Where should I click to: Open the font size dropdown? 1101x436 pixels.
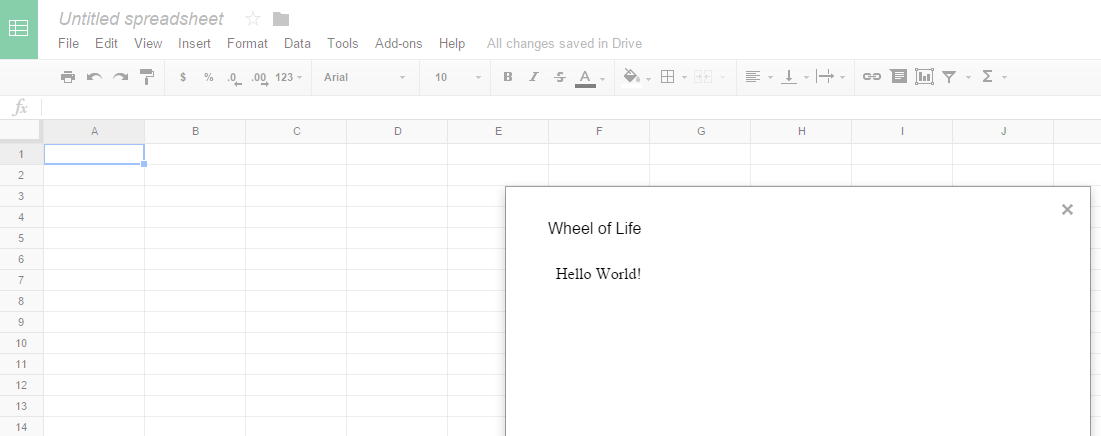coord(457,77)
